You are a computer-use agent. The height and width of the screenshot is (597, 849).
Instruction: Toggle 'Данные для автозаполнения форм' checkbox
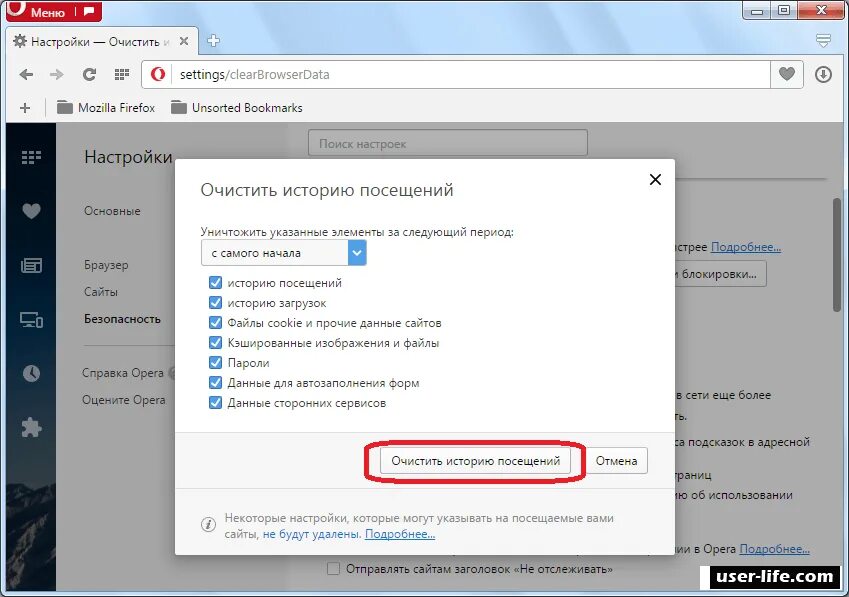(x=215, y=383)
